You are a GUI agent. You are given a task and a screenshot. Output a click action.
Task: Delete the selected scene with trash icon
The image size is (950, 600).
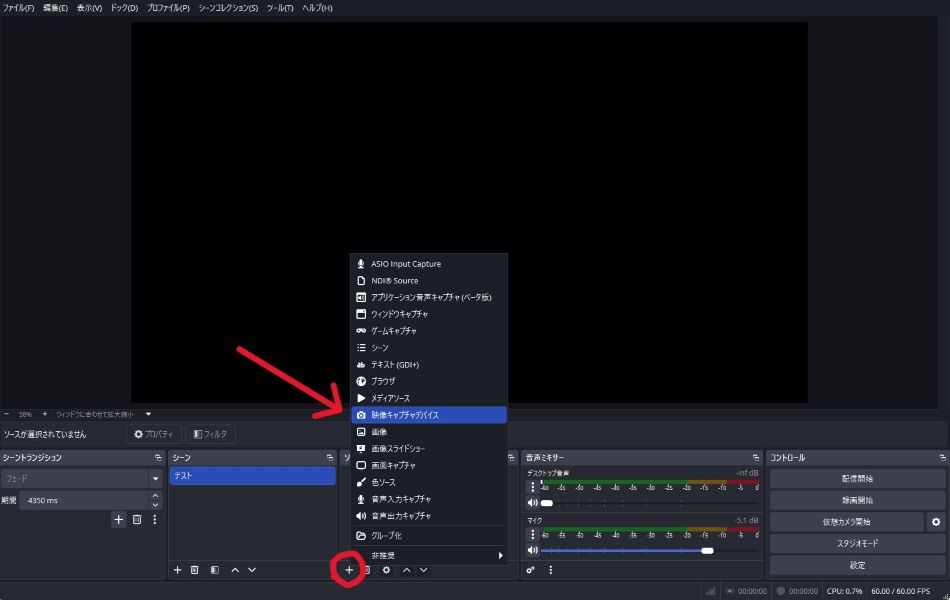pos(195,570)
